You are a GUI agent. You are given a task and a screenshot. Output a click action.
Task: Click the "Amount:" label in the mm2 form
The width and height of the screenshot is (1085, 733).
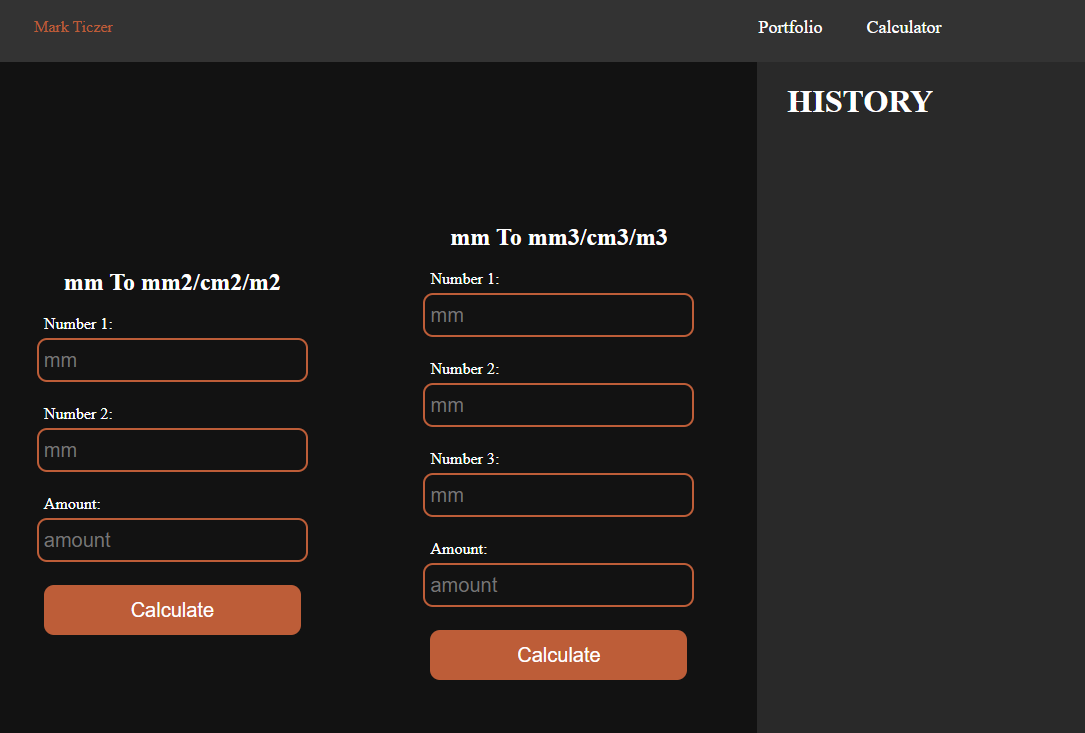[72, 504]
